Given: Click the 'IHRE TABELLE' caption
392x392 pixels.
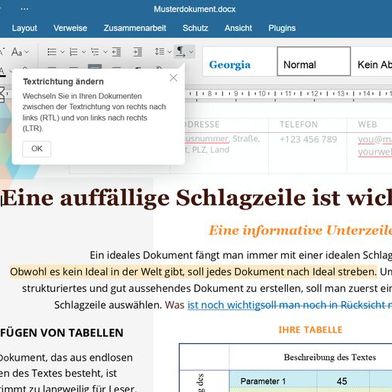Looking at the screenshot, I should (310, 330).
